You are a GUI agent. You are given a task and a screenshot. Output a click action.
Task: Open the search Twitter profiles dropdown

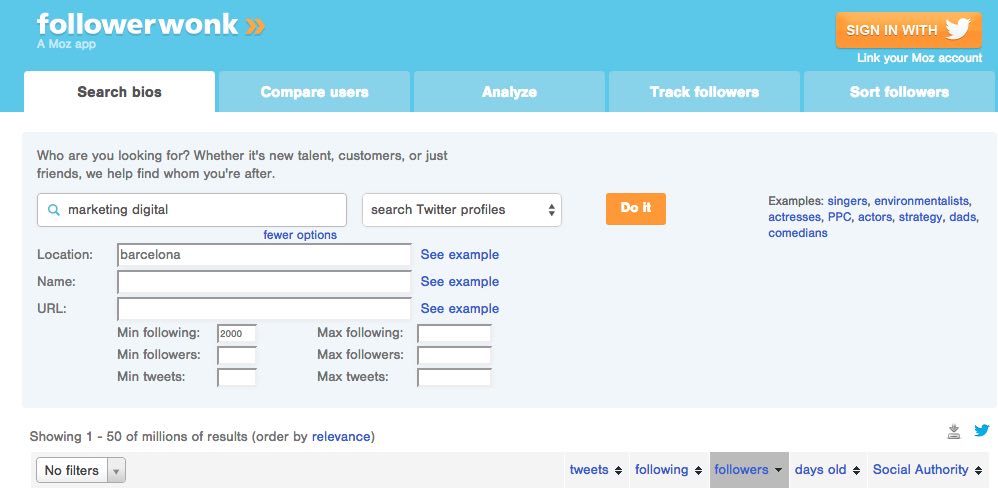point(461,210)
